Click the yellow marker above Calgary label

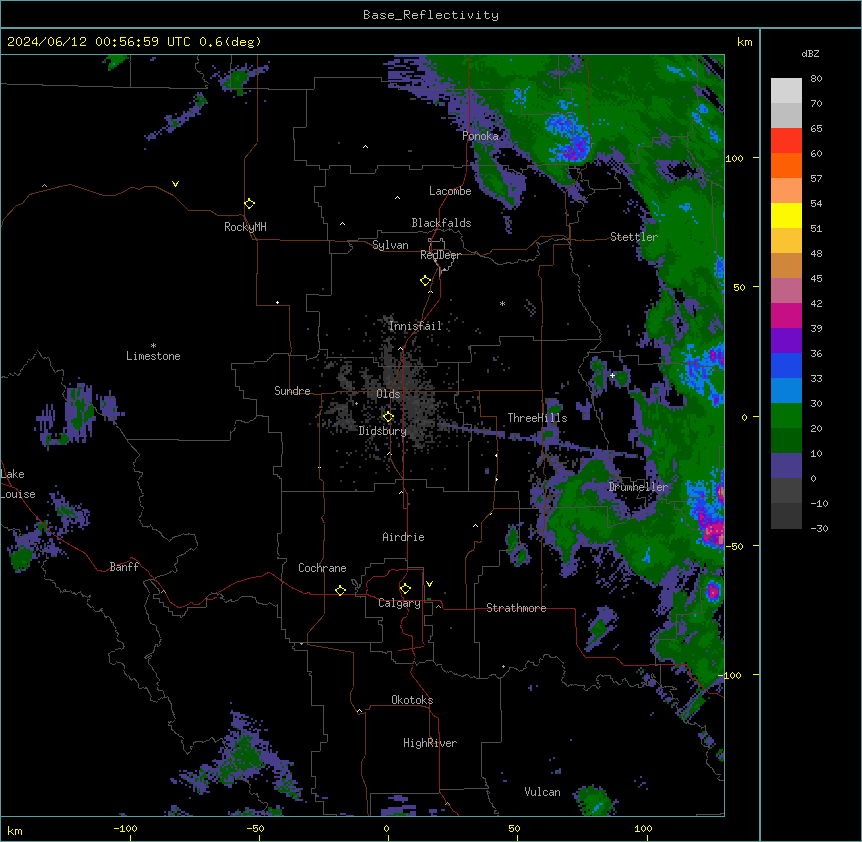pyautogui.click(x=405, y=589)
